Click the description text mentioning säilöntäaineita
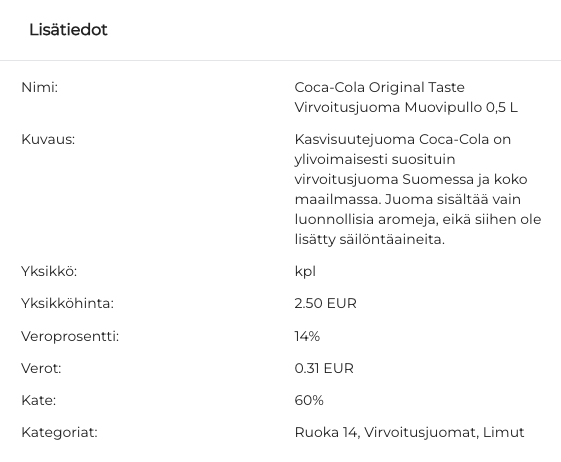Screen dimensions: 561x462 370,239
